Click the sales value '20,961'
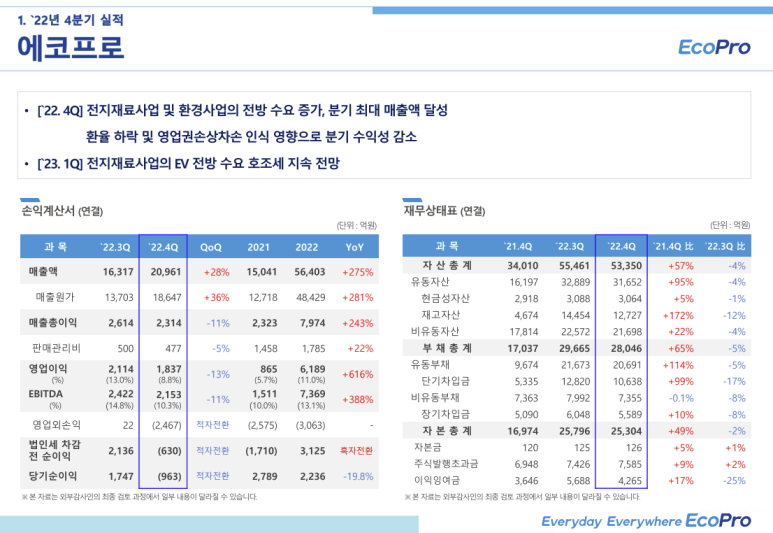 click(166, 272)
